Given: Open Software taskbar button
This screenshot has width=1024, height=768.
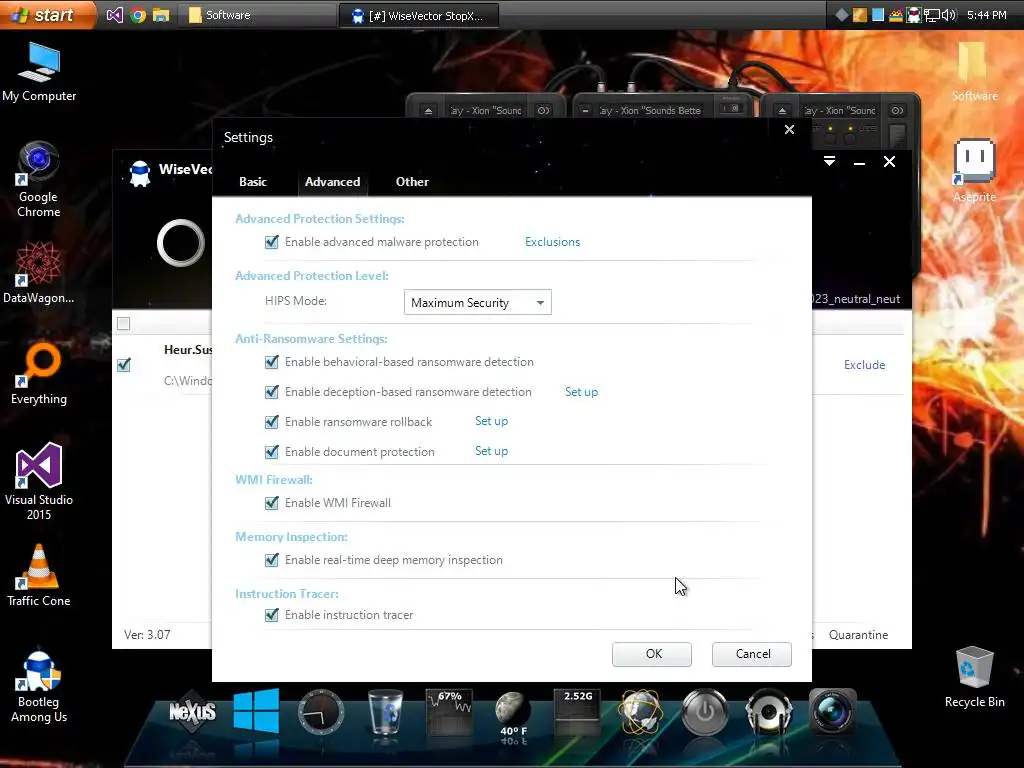Looking at the screenshot, I should point(257,15).
